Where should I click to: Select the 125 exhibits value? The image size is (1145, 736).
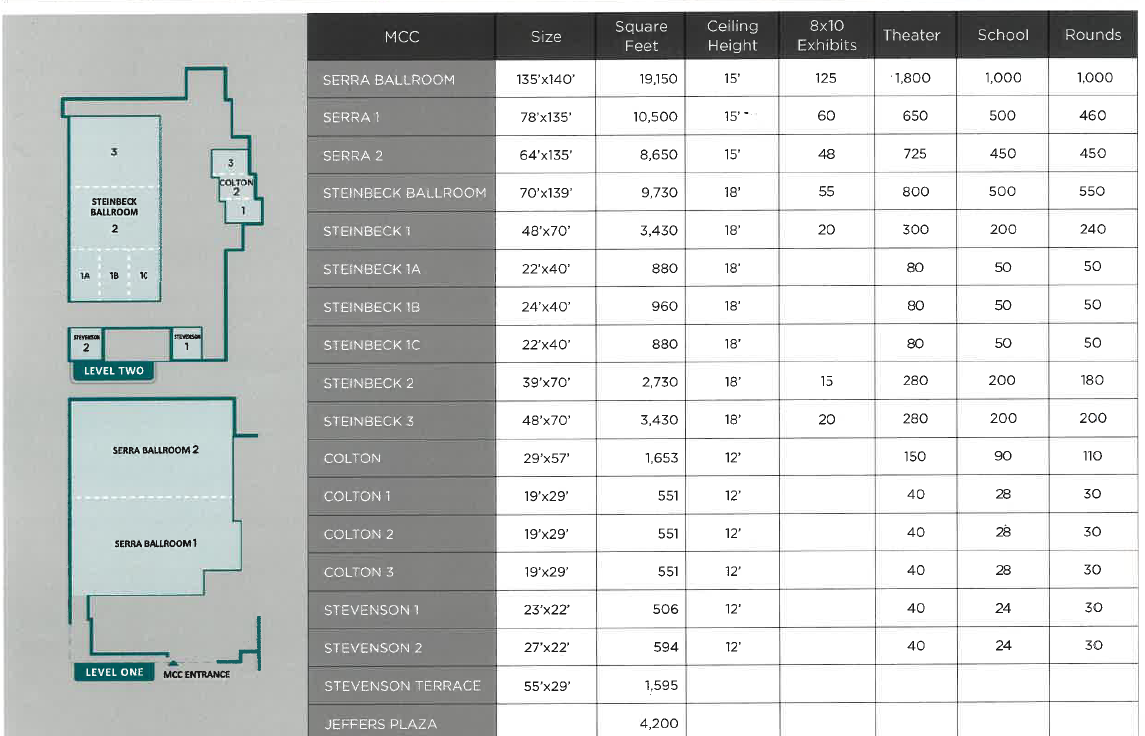click(826, 77)
